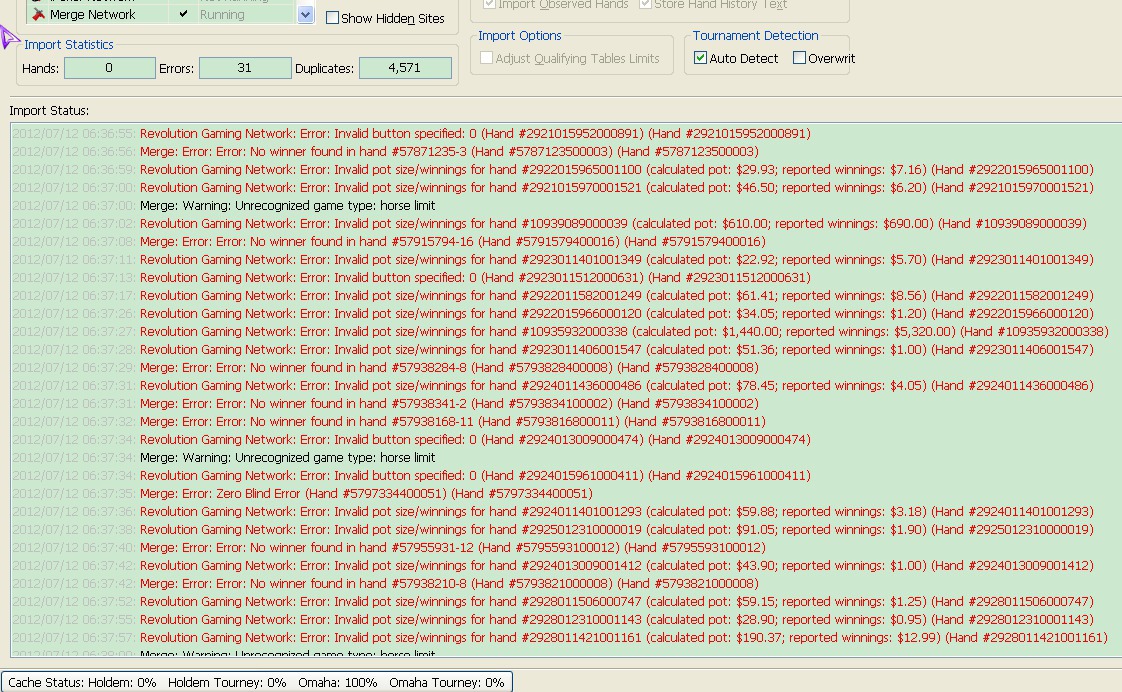
Task: Select pot size error for hand #2922011582001249
Action: click(553, 296)
